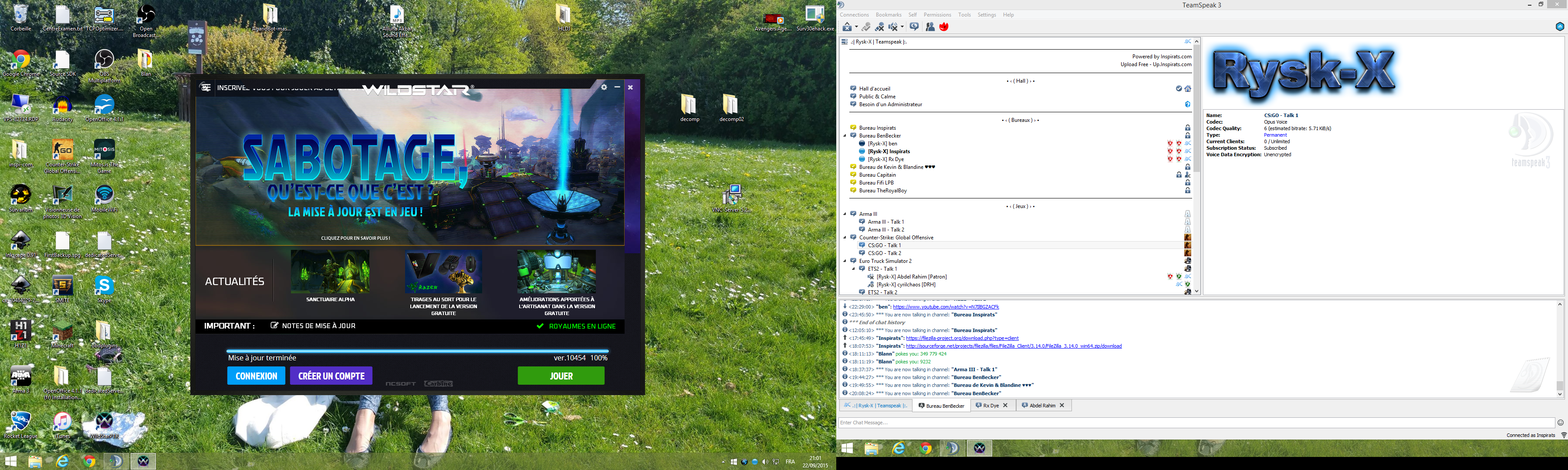This screenshot has width=1568, height=470.
Task: Select the Hall d'accueil channel
Action: (x=875, y=89)
